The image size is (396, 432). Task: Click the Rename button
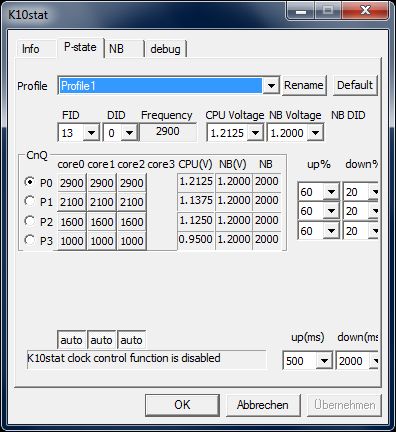(x=304, y=85)
